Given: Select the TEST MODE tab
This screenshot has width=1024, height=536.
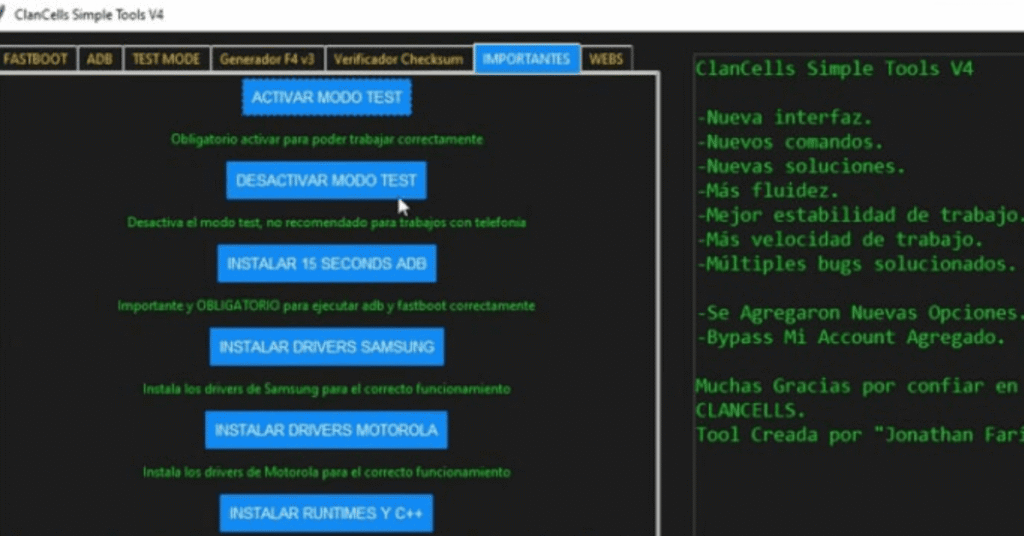Looking at the screenshot, I should coord(166,59).
